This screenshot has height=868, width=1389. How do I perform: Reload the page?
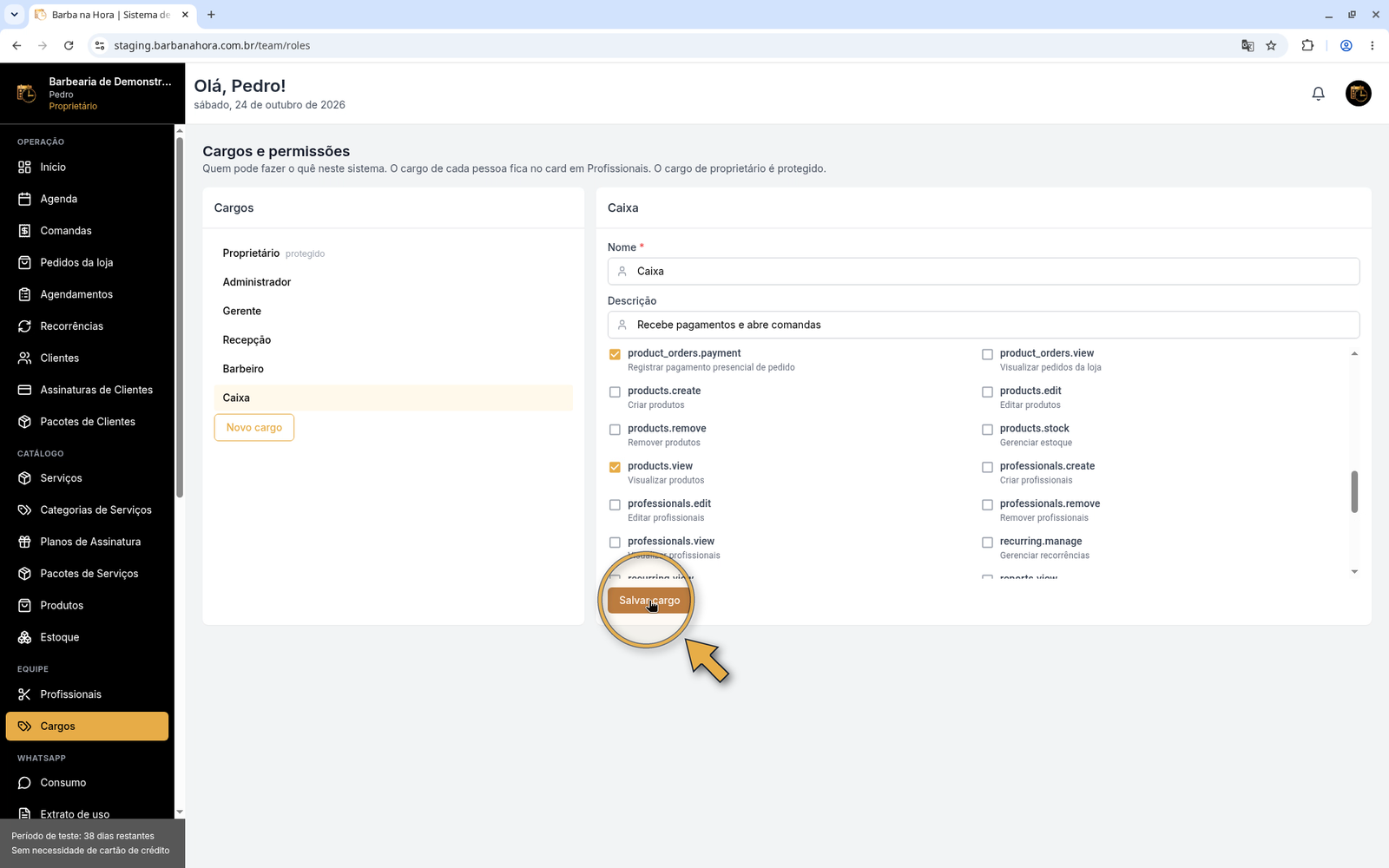coord(69,46)
